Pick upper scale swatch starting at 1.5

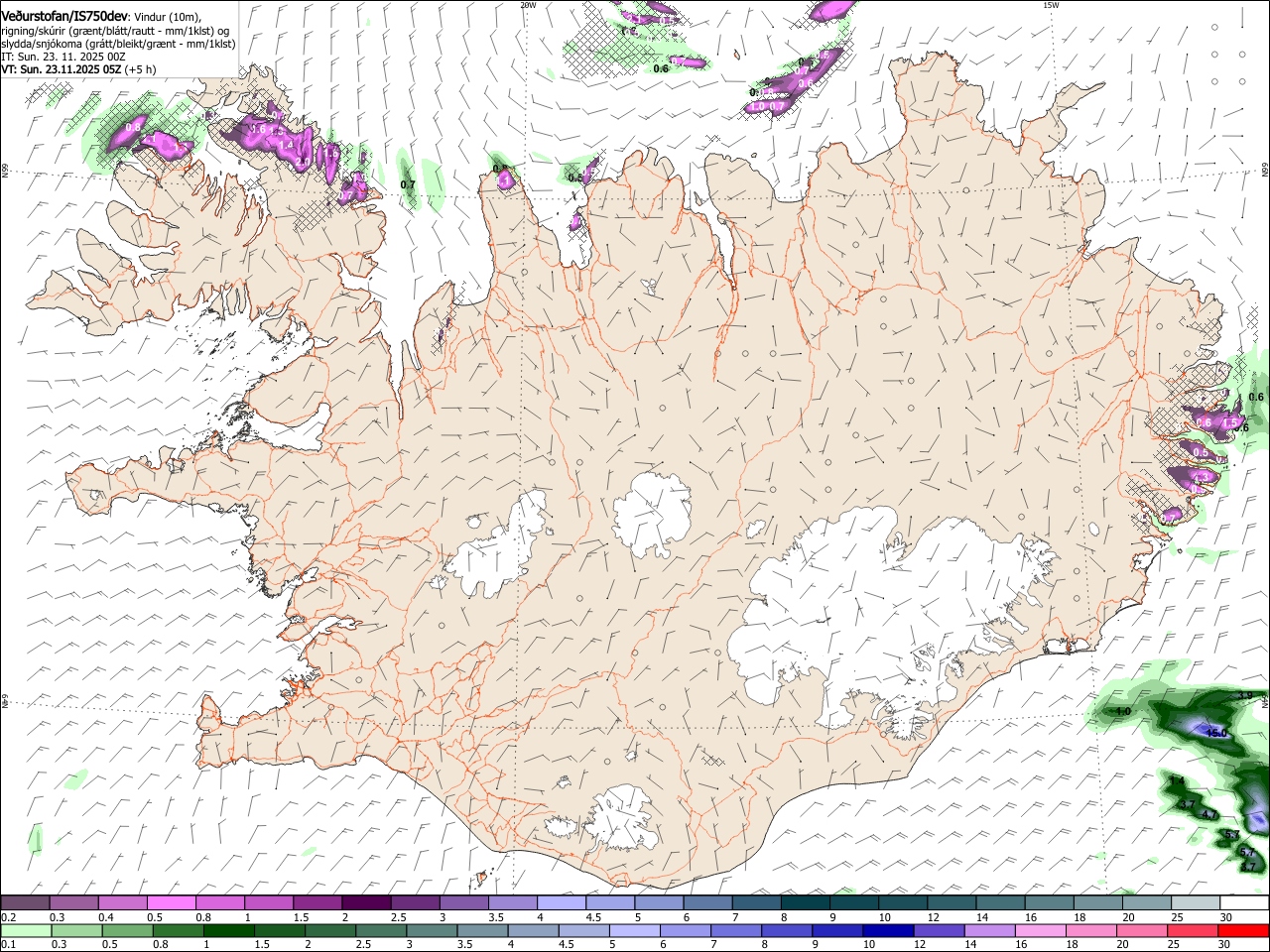(317, 903)
